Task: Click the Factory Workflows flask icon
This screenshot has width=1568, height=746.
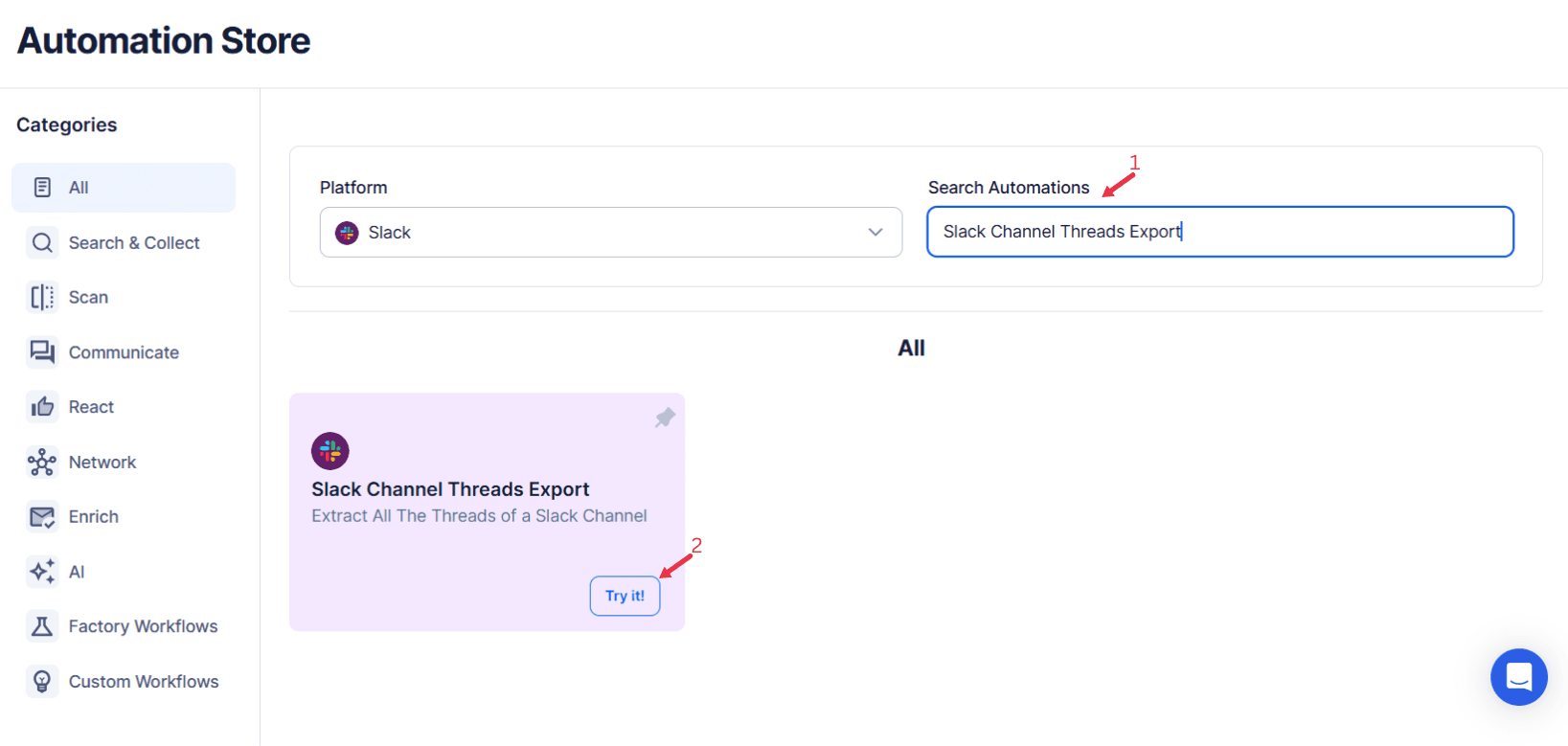Action: 42,626
